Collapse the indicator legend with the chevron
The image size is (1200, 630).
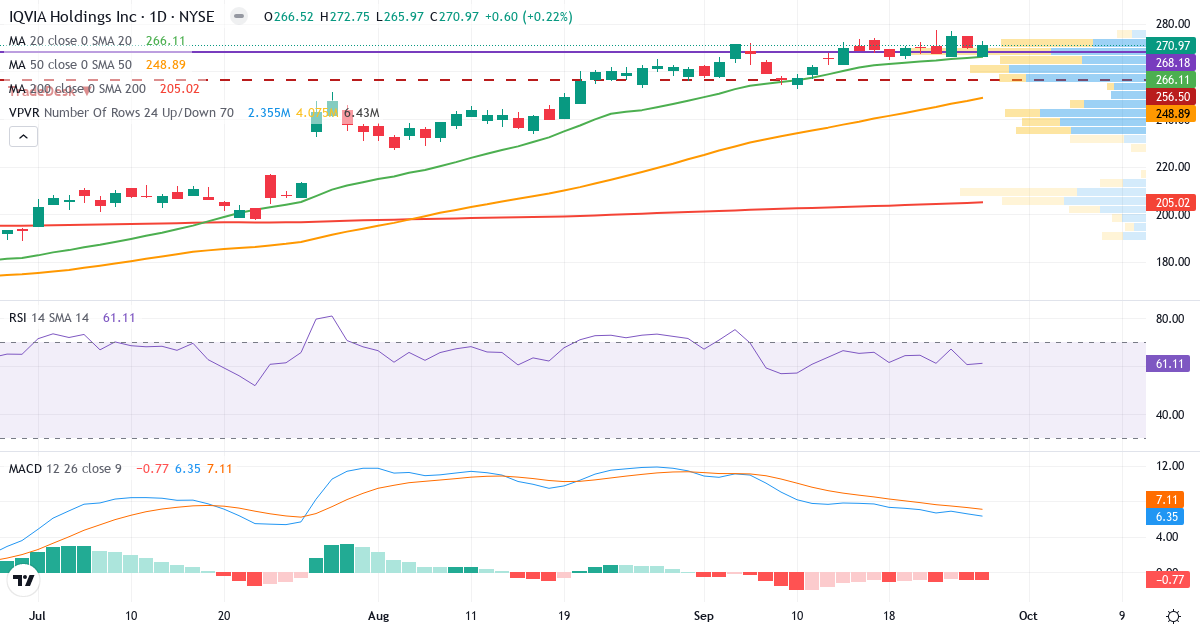(x=24, y=137)
